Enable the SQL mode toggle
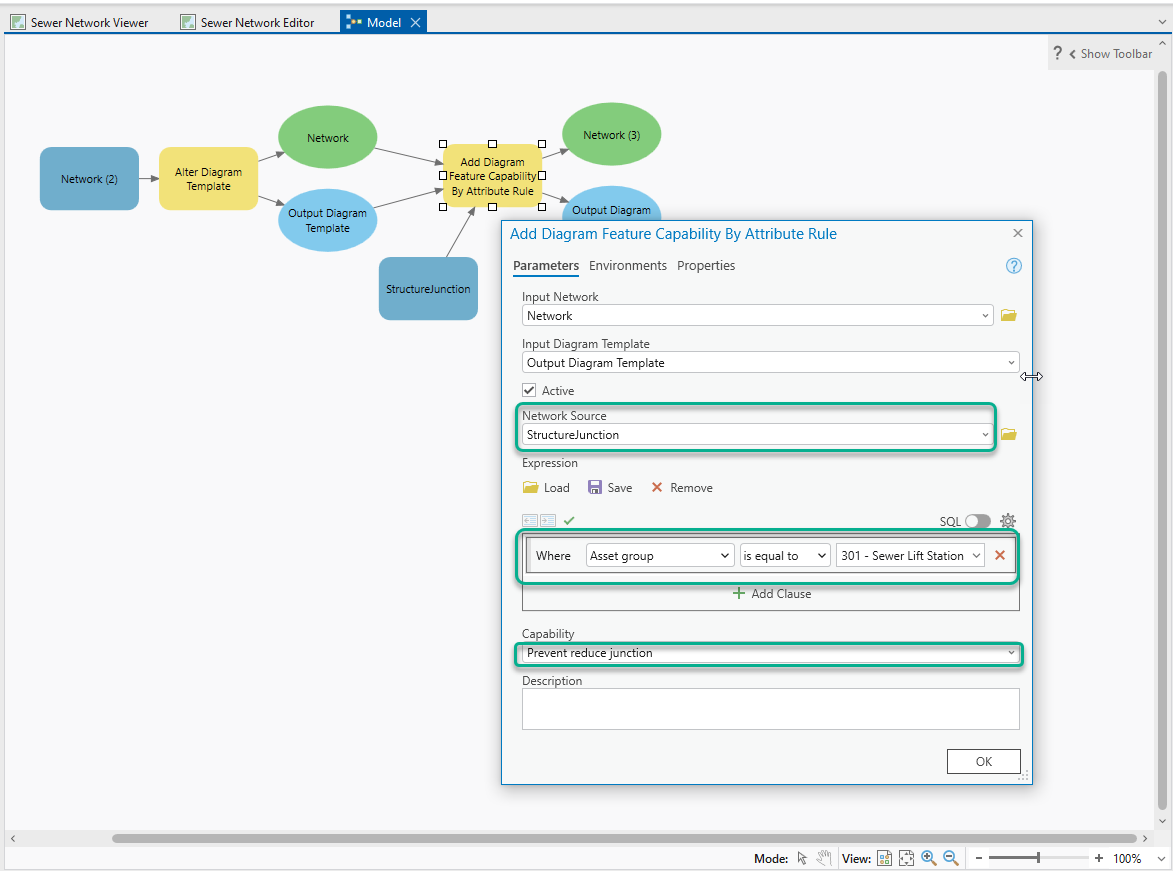The image size is (1173, 871). coord(977,520)
